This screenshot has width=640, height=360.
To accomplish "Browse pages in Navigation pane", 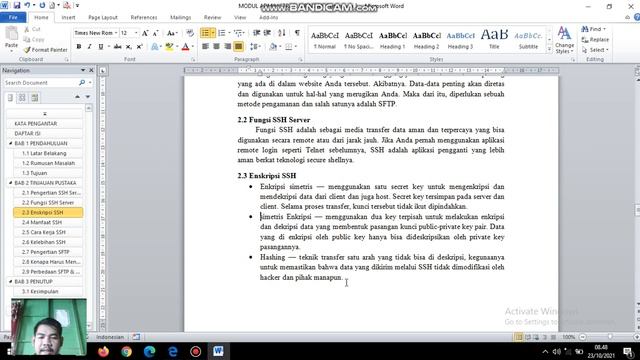I will (22, 98).
